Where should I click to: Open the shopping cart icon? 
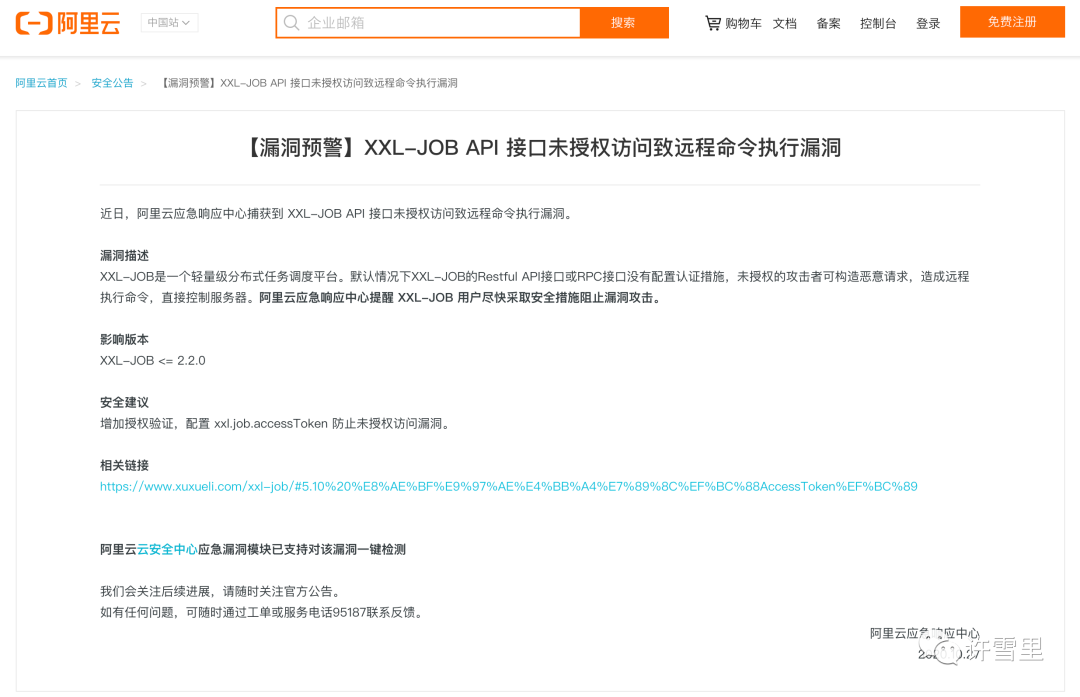tap(713, 23)
